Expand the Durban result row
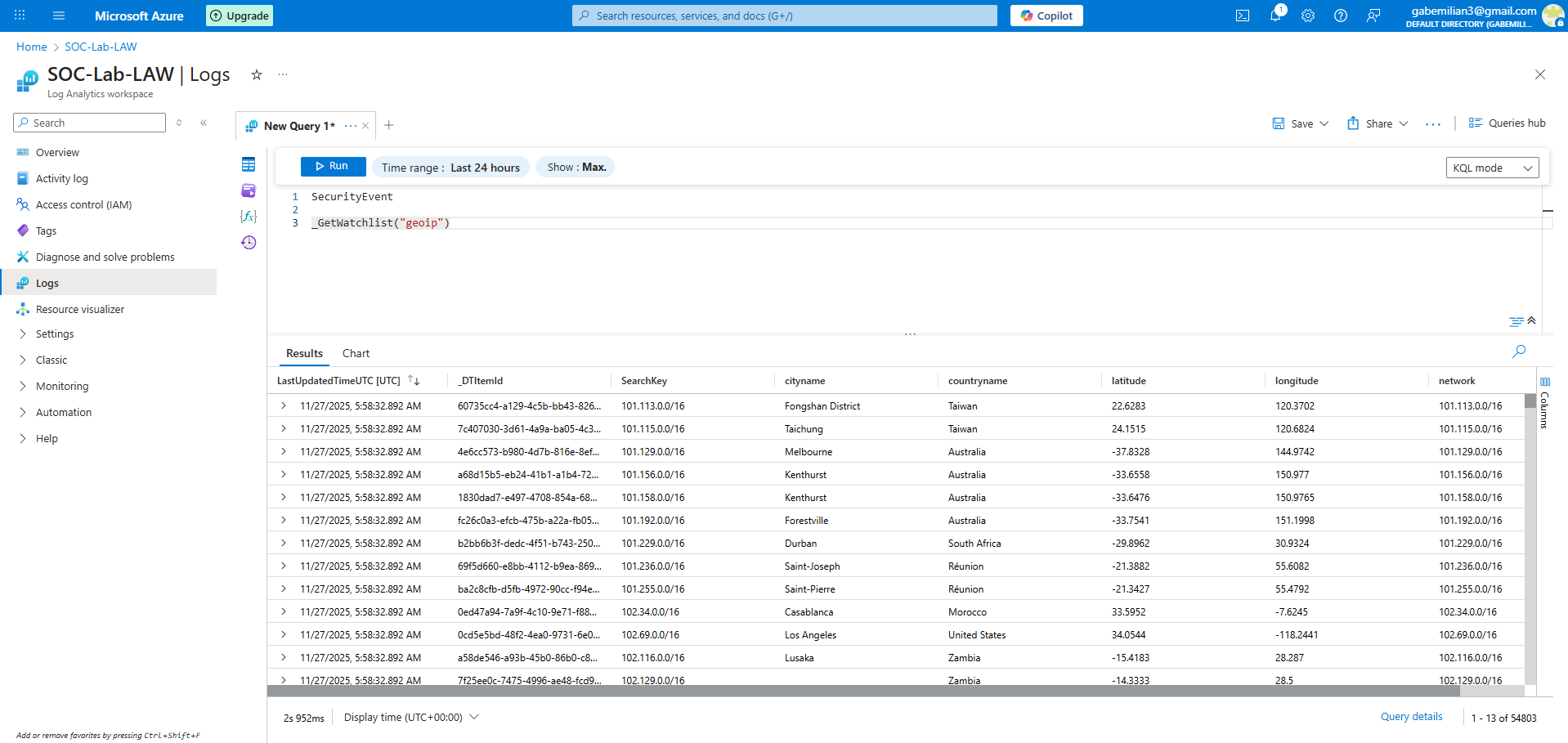The image size is (1568, 743). coord(284,543)
